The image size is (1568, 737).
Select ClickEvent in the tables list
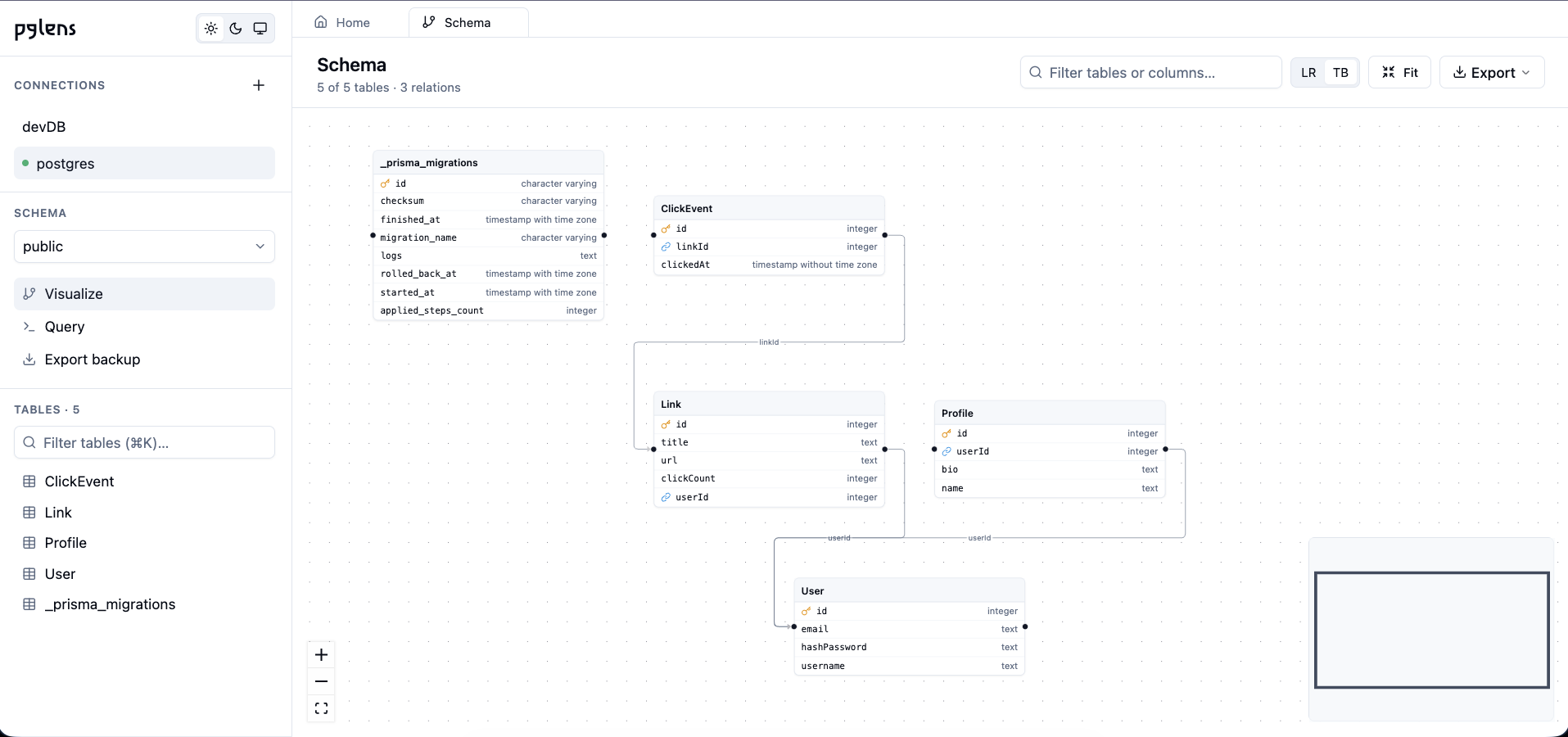pyautogui.click(x=144, y=482)
